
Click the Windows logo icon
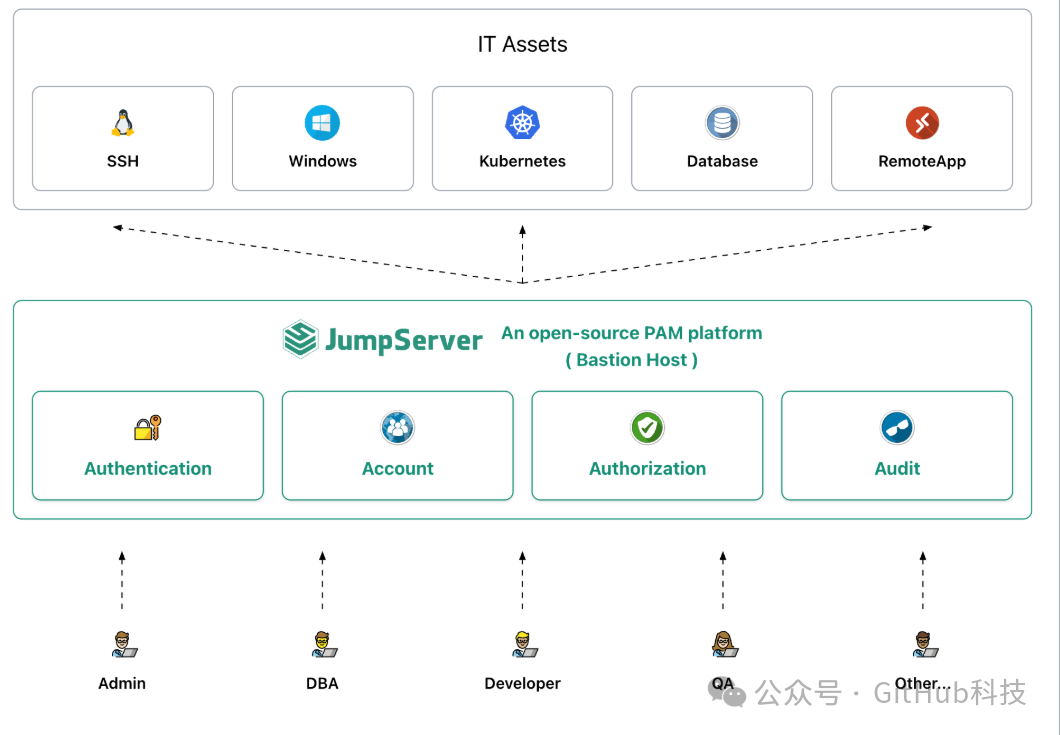click(x=322, y=123)
